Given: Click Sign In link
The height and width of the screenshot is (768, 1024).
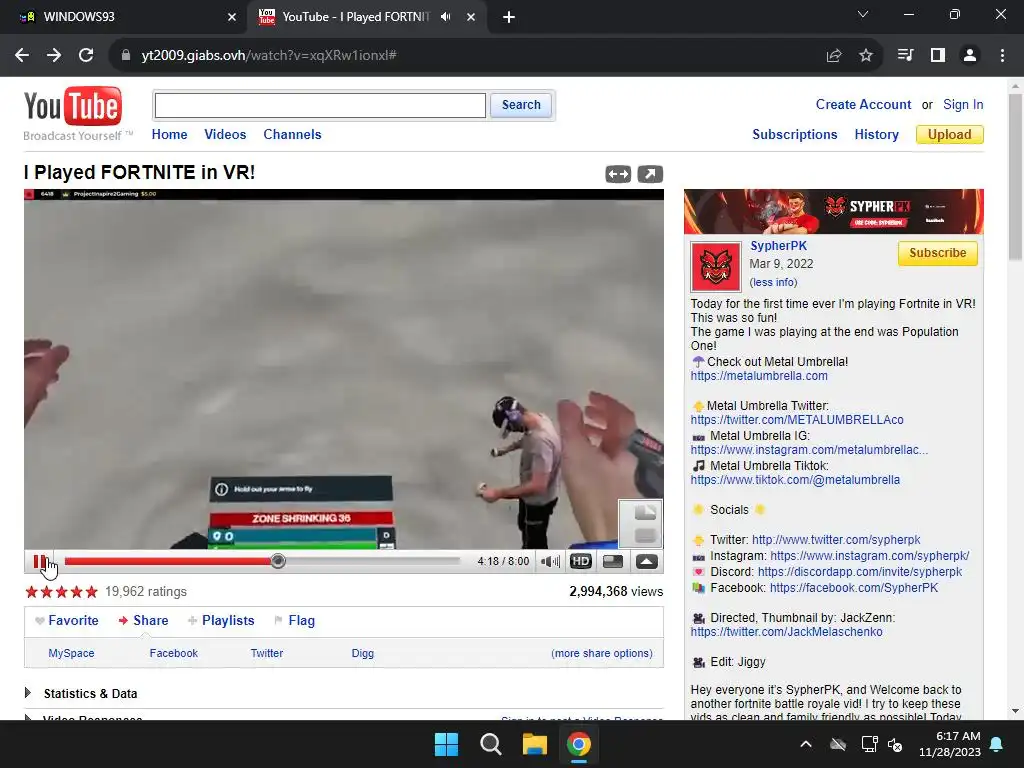Looking at the screenshot, I should coord(963,104).
